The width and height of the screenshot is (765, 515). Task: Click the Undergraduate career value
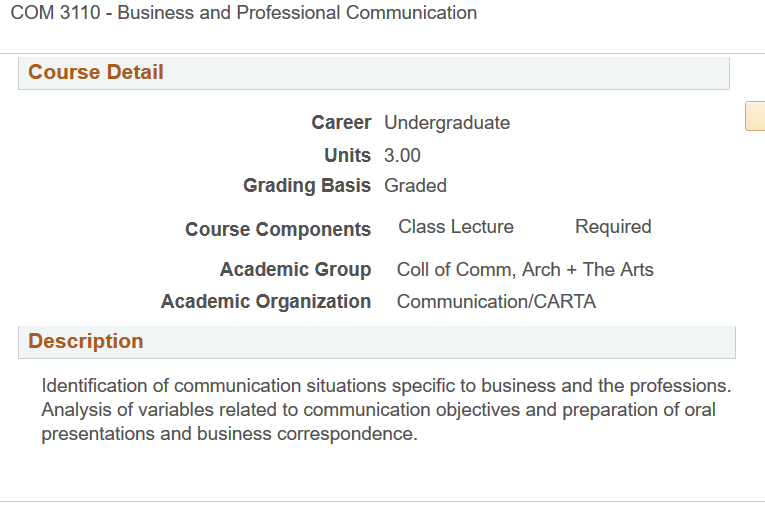[x=447, y=123]
